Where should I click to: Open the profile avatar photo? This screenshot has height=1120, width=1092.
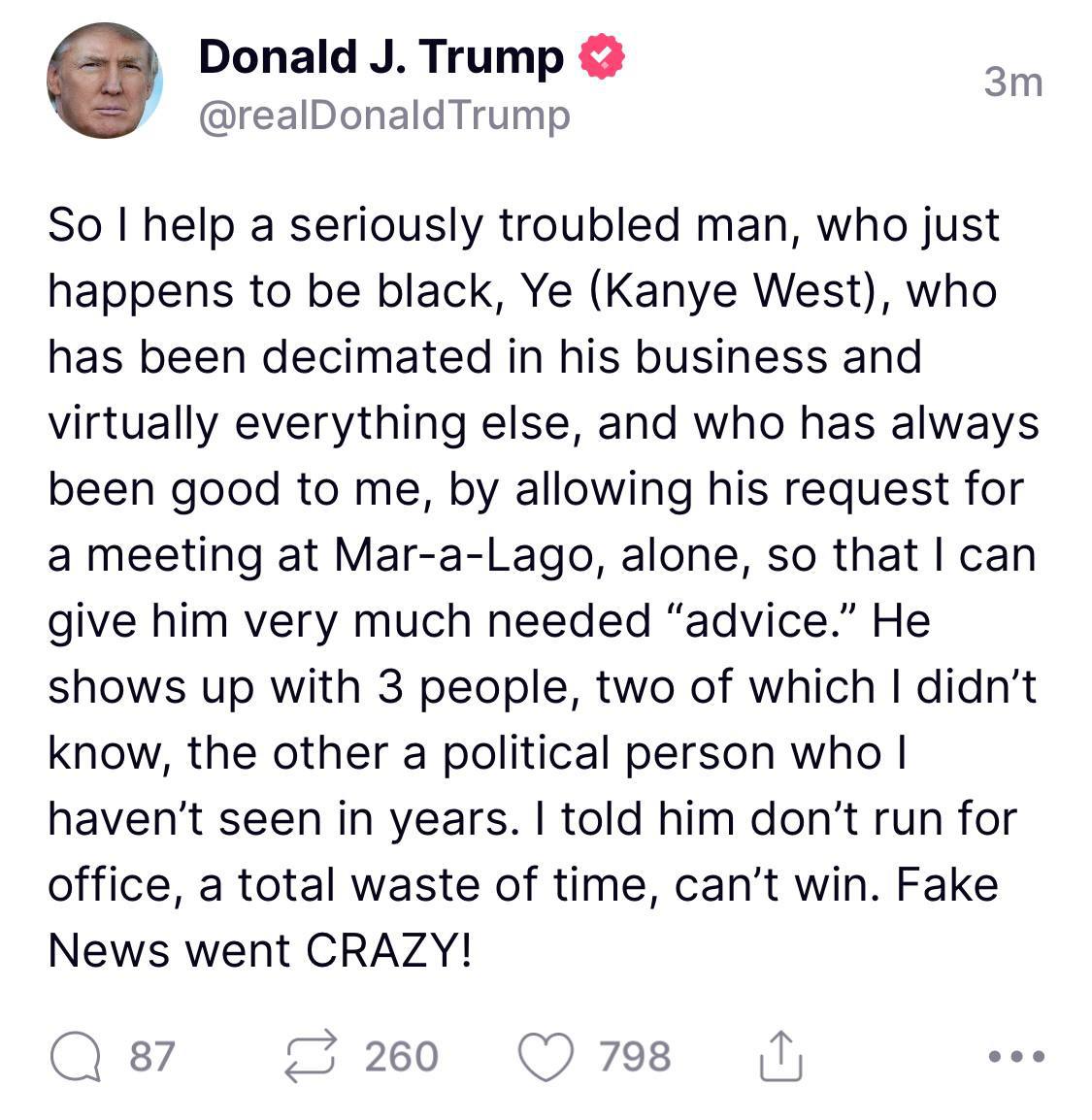105,80
